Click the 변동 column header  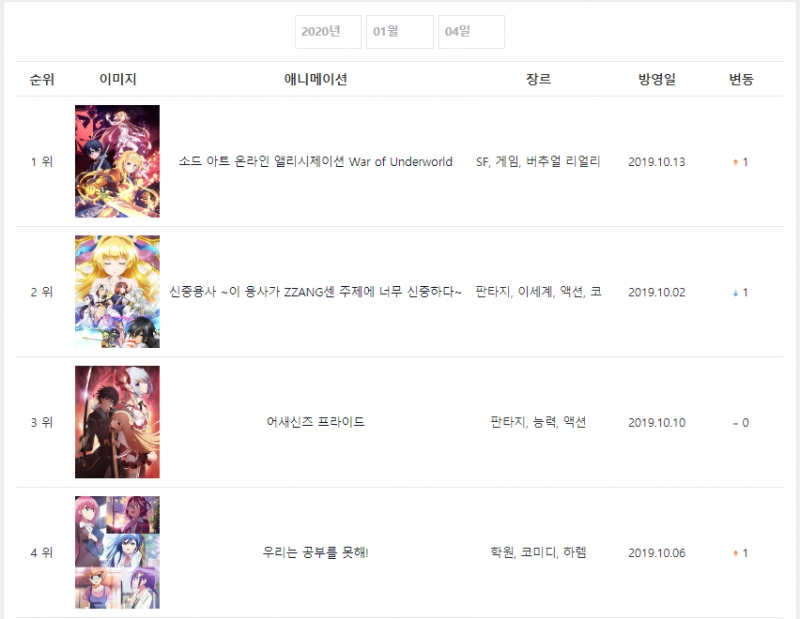tap(741, 79)
